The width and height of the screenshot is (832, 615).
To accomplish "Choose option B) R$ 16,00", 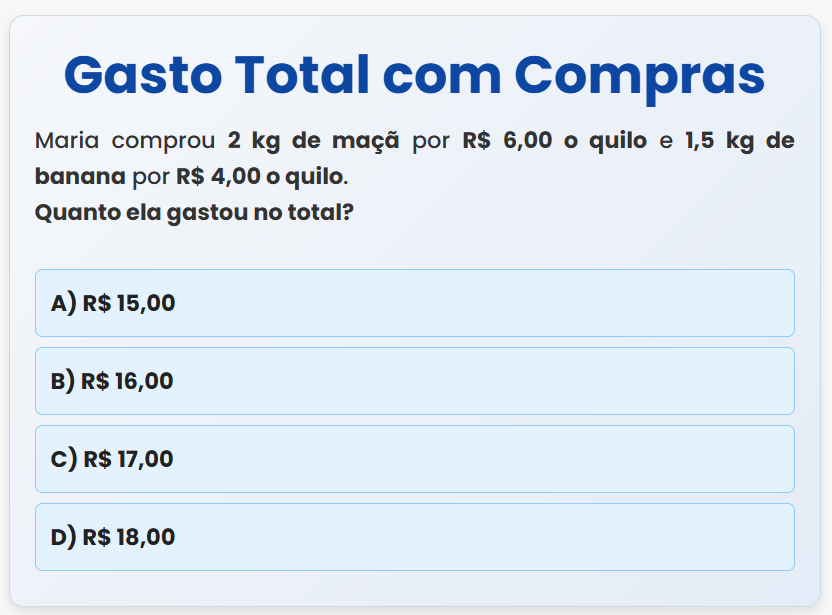I will coord(414,381).
